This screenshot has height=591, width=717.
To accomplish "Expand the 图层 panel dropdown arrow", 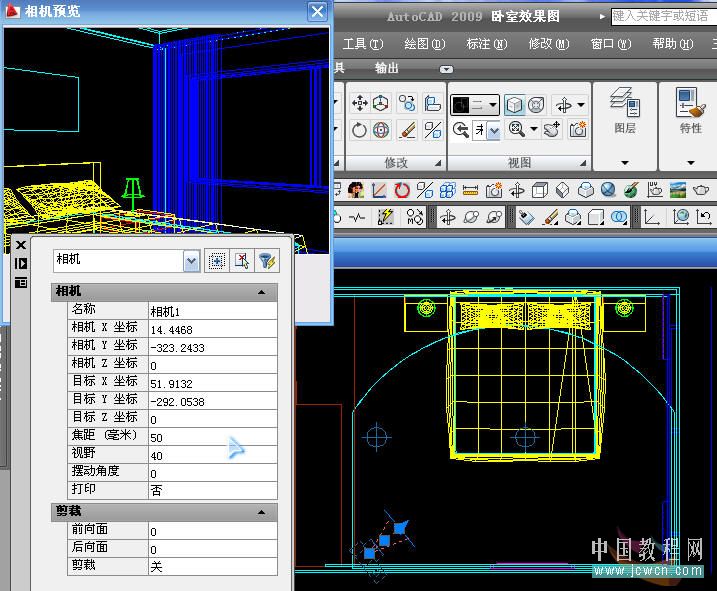I will coord(624,163).
